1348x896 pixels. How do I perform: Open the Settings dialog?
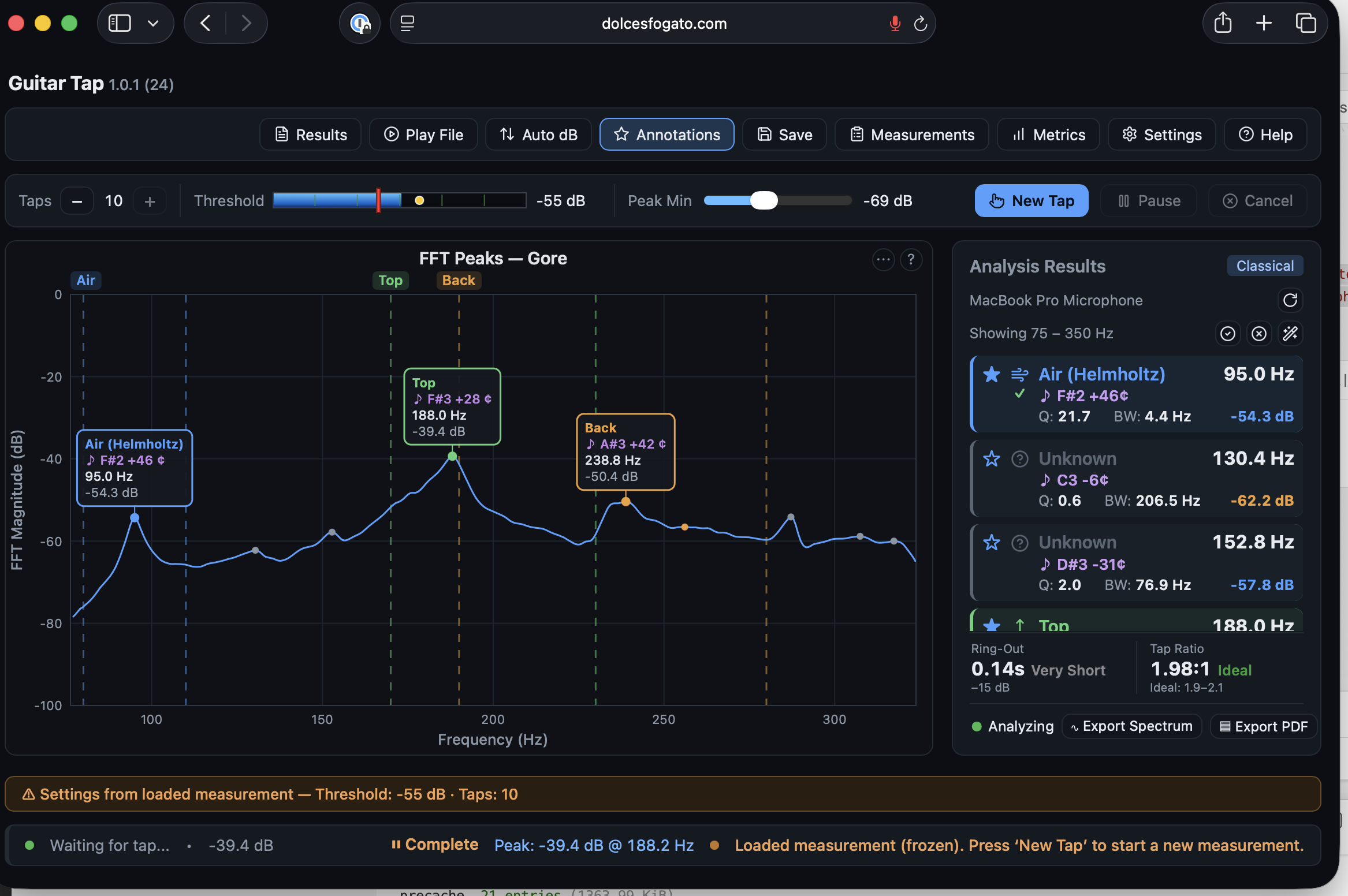(1161, 135)
